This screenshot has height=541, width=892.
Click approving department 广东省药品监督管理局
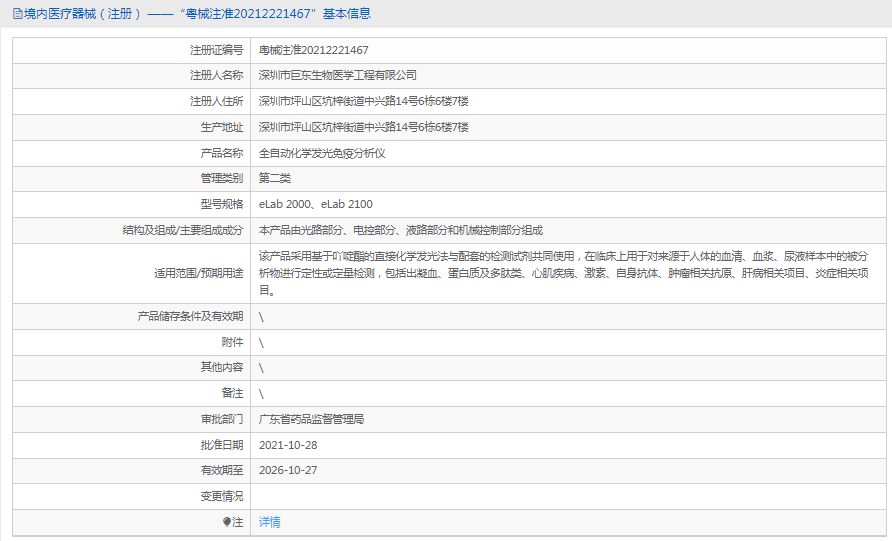click(311, 419)
